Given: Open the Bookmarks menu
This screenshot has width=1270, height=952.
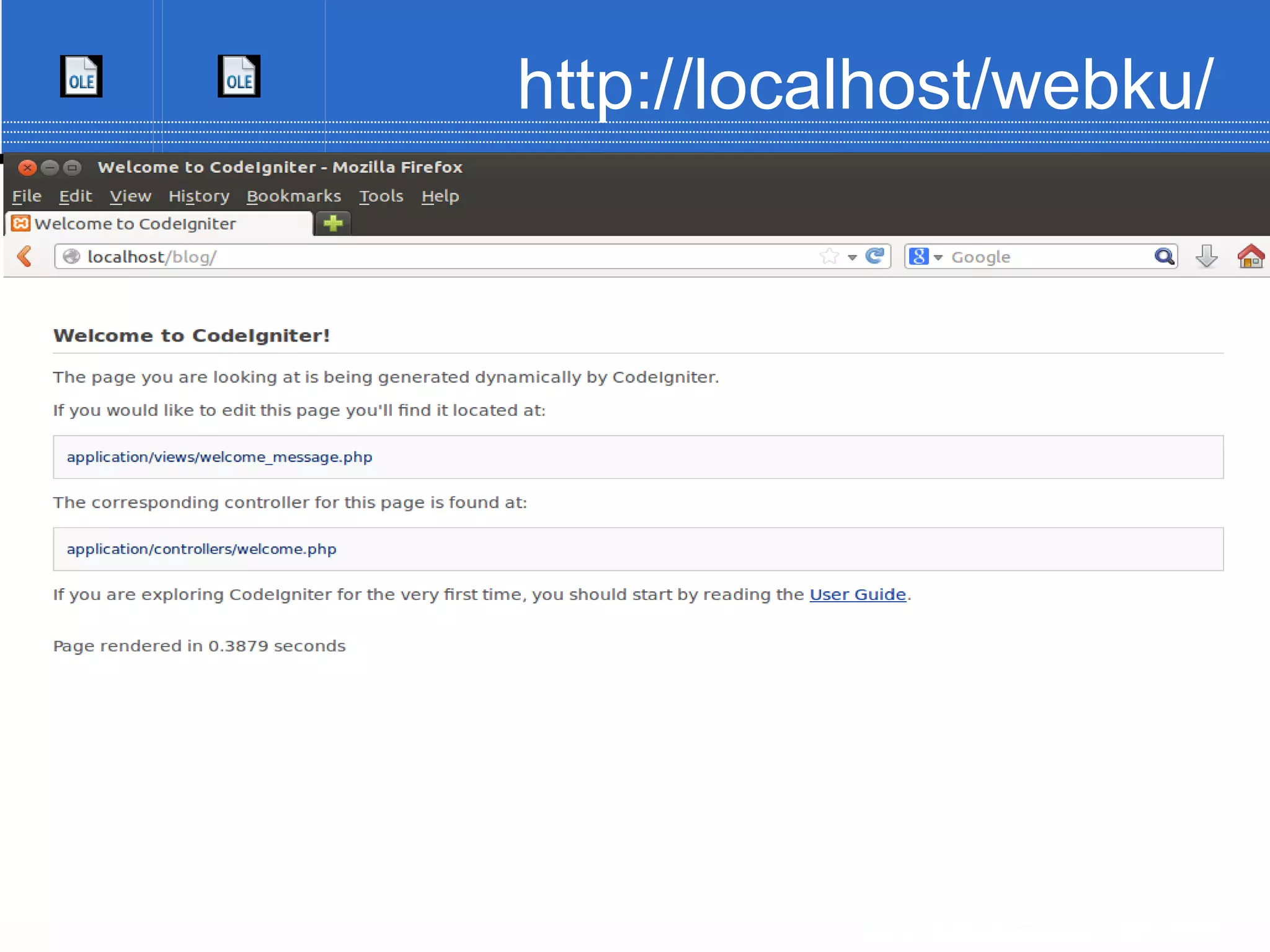Looking at the screenshot, I should point(294,196).
